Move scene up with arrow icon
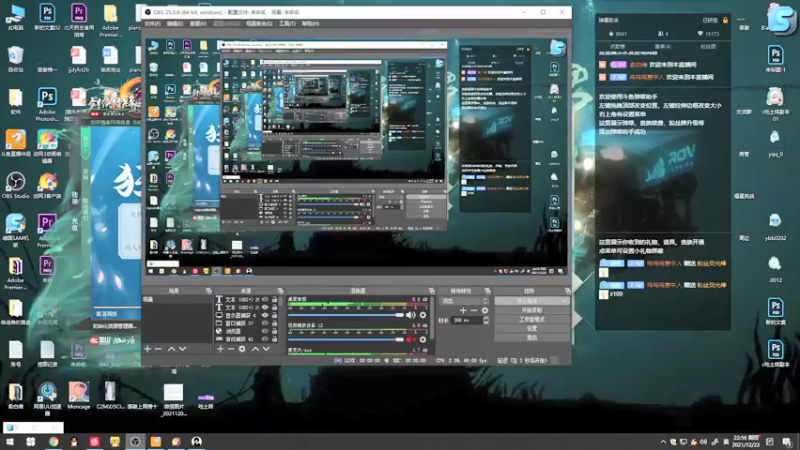 coord(171,349)
